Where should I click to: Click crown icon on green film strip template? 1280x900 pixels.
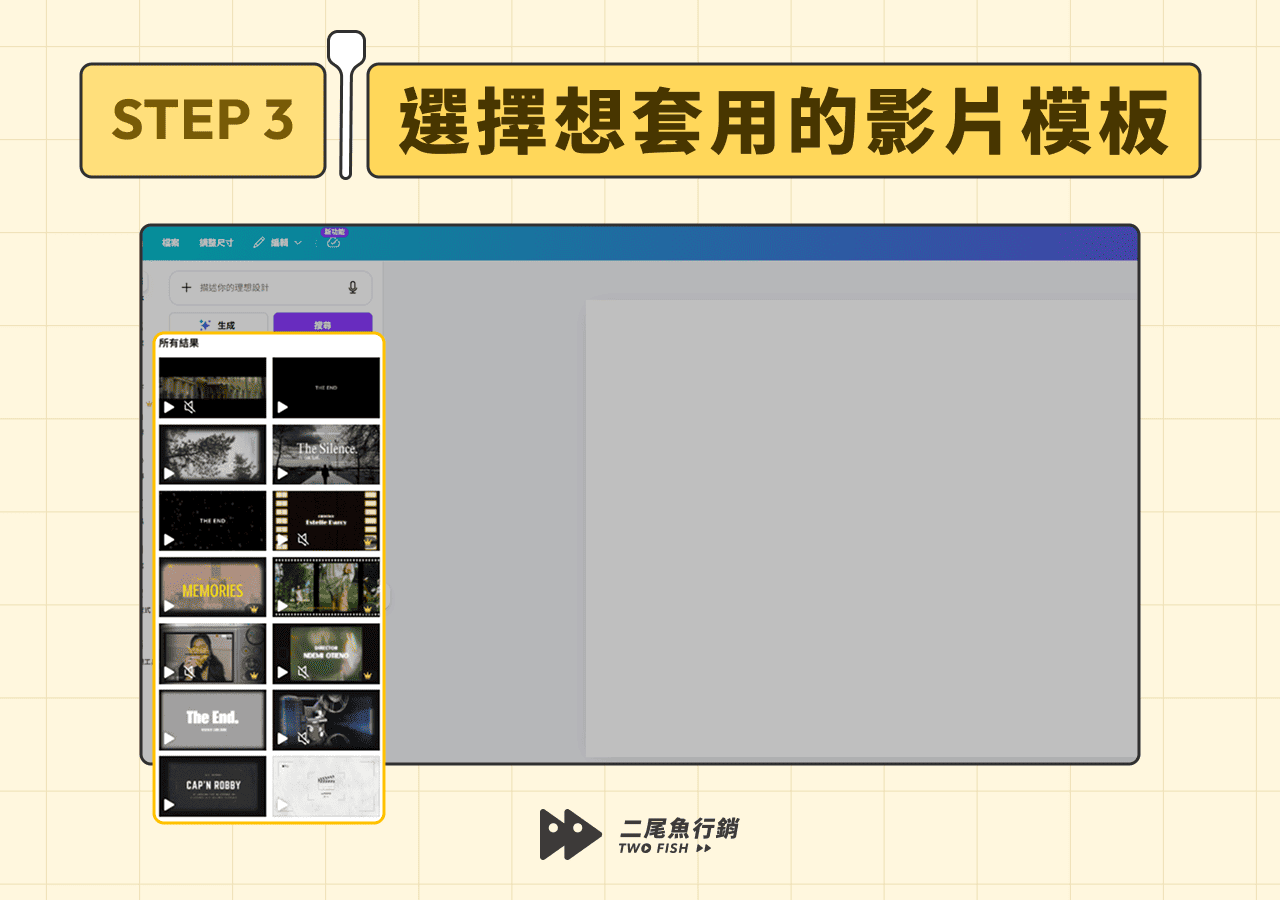(368, 607)
